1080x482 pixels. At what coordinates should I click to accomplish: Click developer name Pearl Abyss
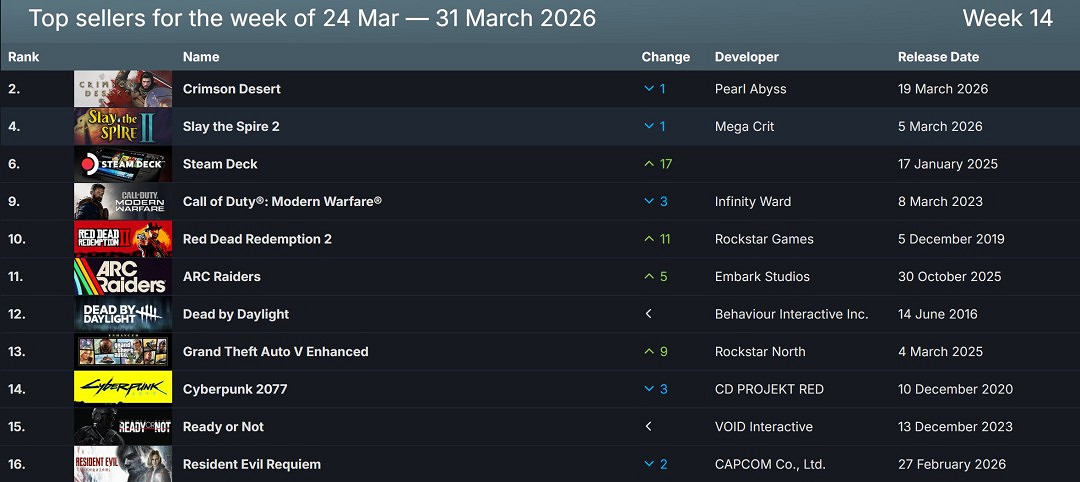point(751,89)
